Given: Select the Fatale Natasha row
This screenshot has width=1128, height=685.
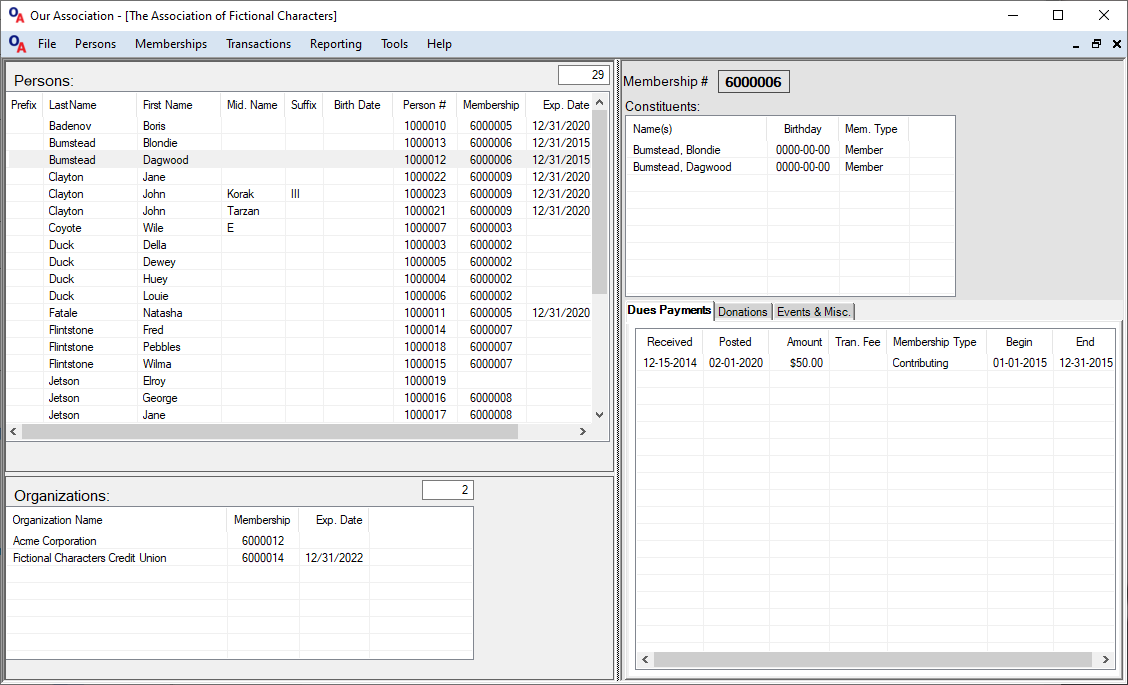Looking at the screenshot, I should pyautogui.click(x=300, y=313).
